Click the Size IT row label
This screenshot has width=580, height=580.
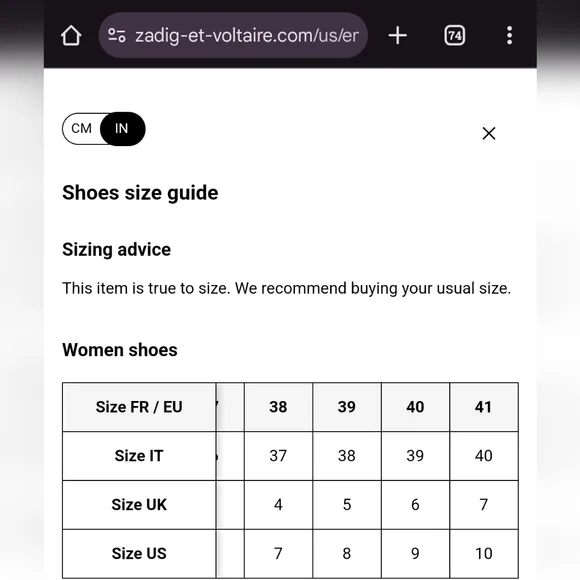[139, 456]
